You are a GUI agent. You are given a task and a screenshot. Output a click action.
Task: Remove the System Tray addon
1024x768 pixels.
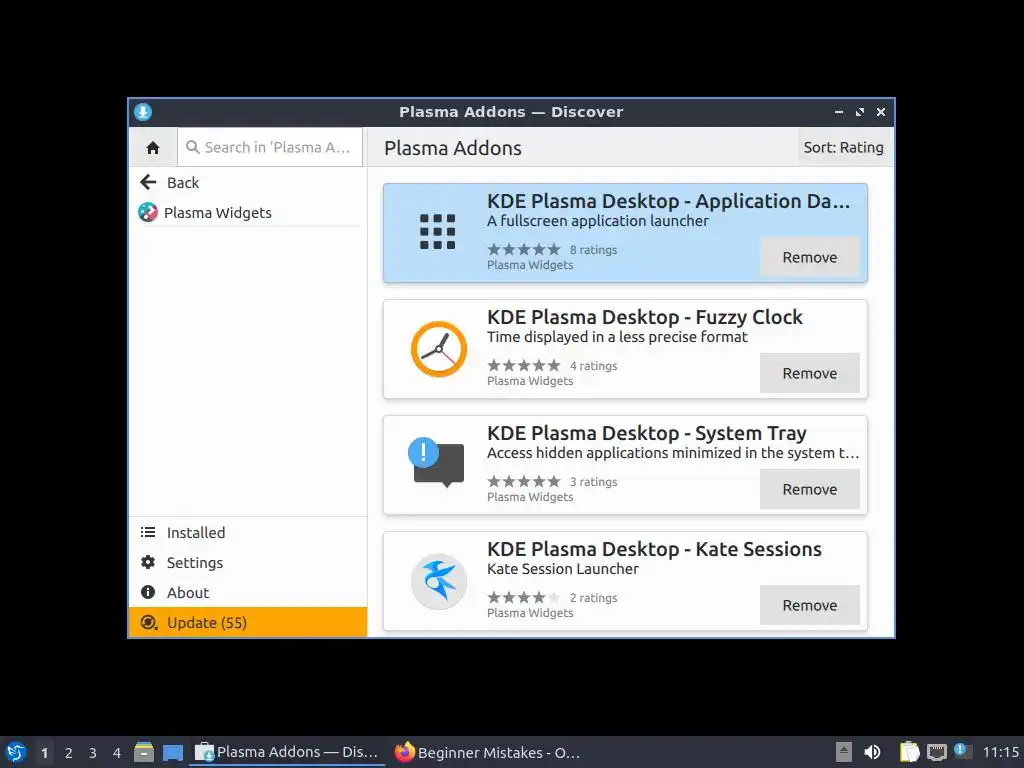[x=809, y=490]
